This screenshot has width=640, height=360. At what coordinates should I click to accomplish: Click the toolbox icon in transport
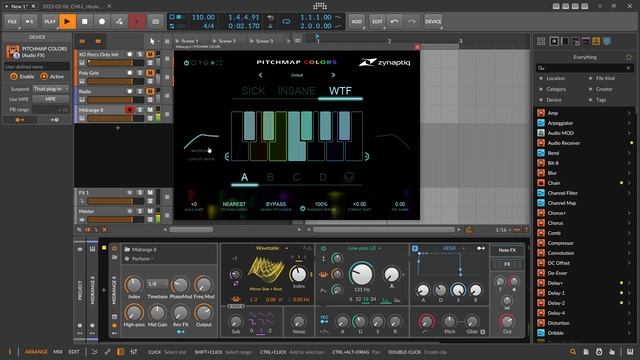pos(156,21)
